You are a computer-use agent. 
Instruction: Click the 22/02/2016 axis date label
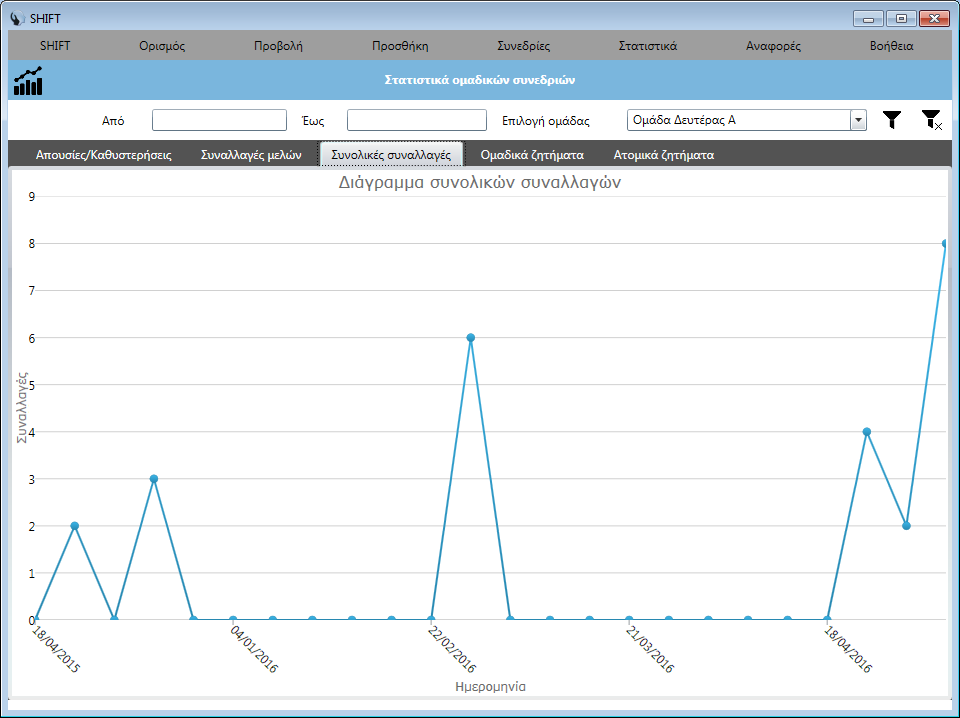[x=452, y=649]
